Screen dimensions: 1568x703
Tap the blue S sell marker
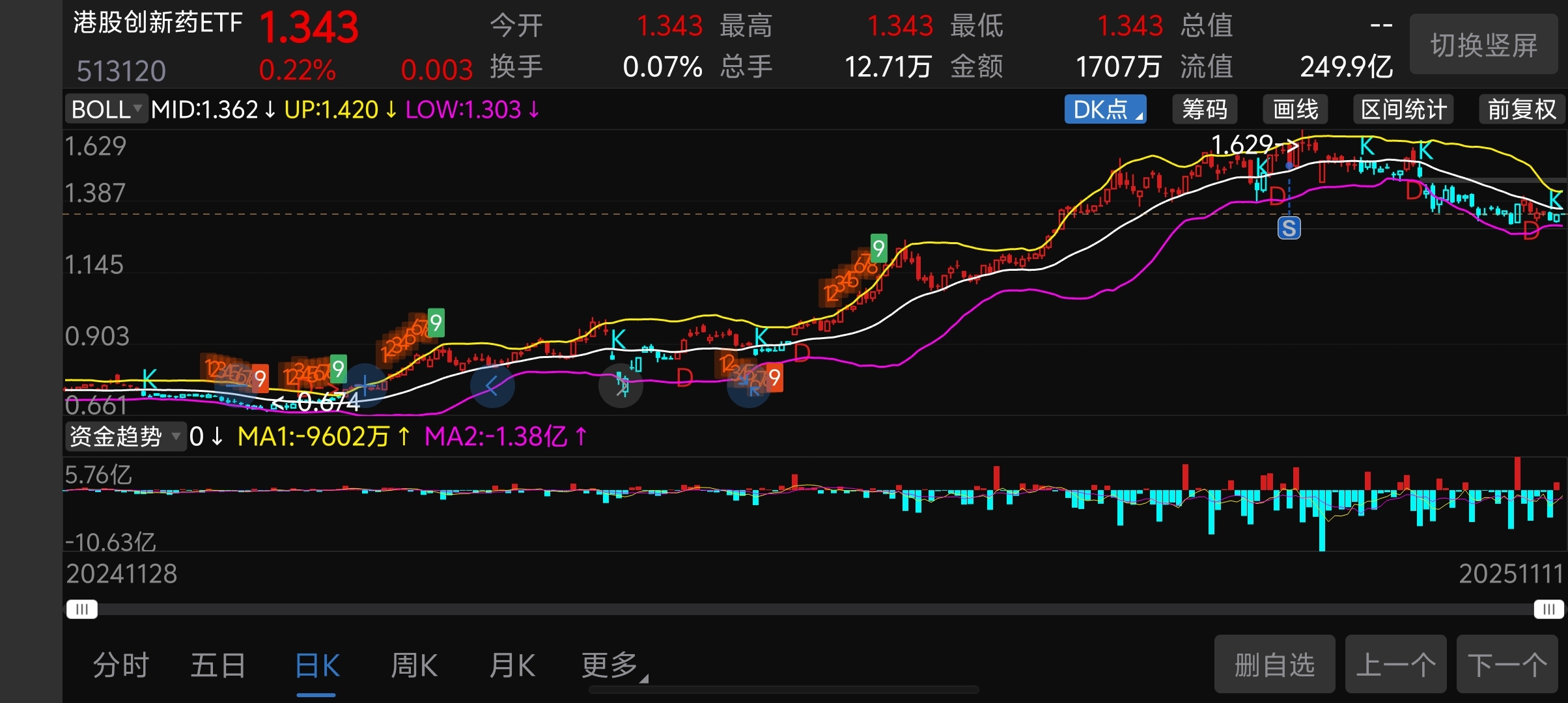[1289, 228]
